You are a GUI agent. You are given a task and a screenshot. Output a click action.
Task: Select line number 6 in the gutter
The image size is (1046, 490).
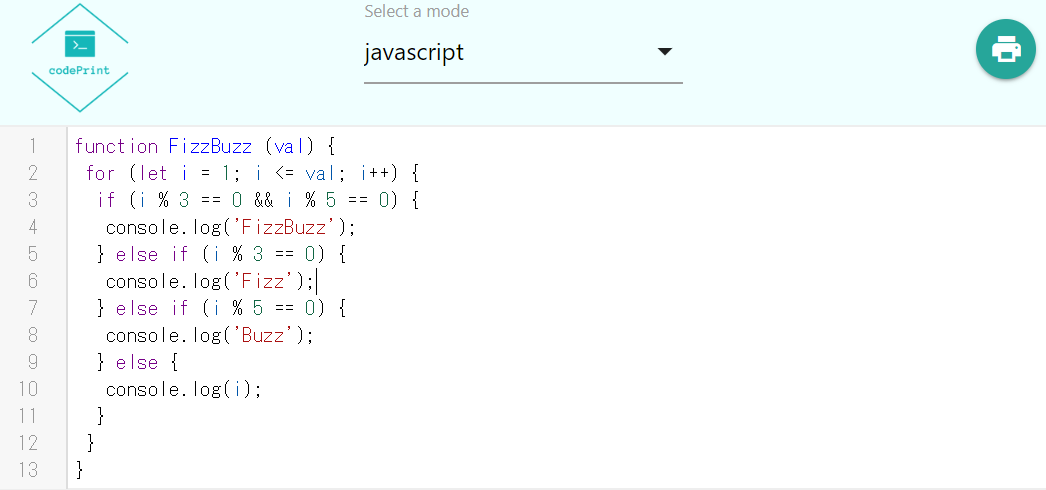coord(32,281)
